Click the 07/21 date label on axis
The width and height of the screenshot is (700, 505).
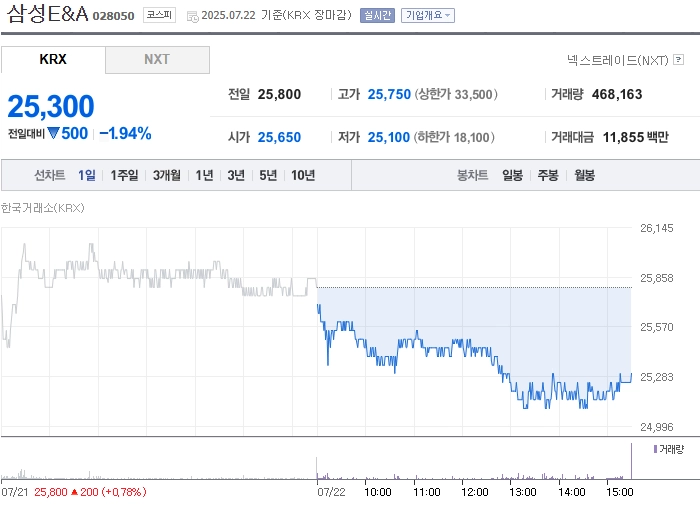point(15,492)
